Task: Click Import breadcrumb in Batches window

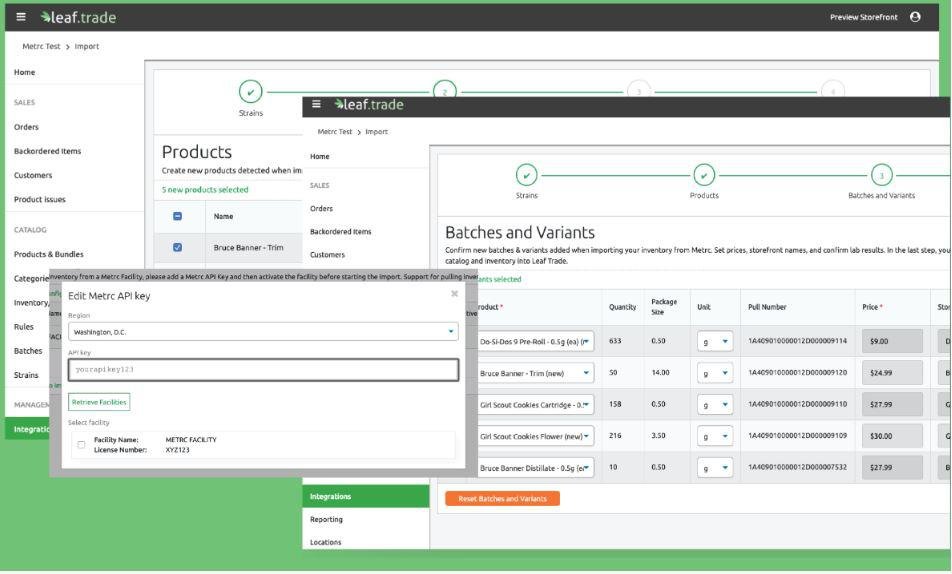Action: tap(376, 131)
